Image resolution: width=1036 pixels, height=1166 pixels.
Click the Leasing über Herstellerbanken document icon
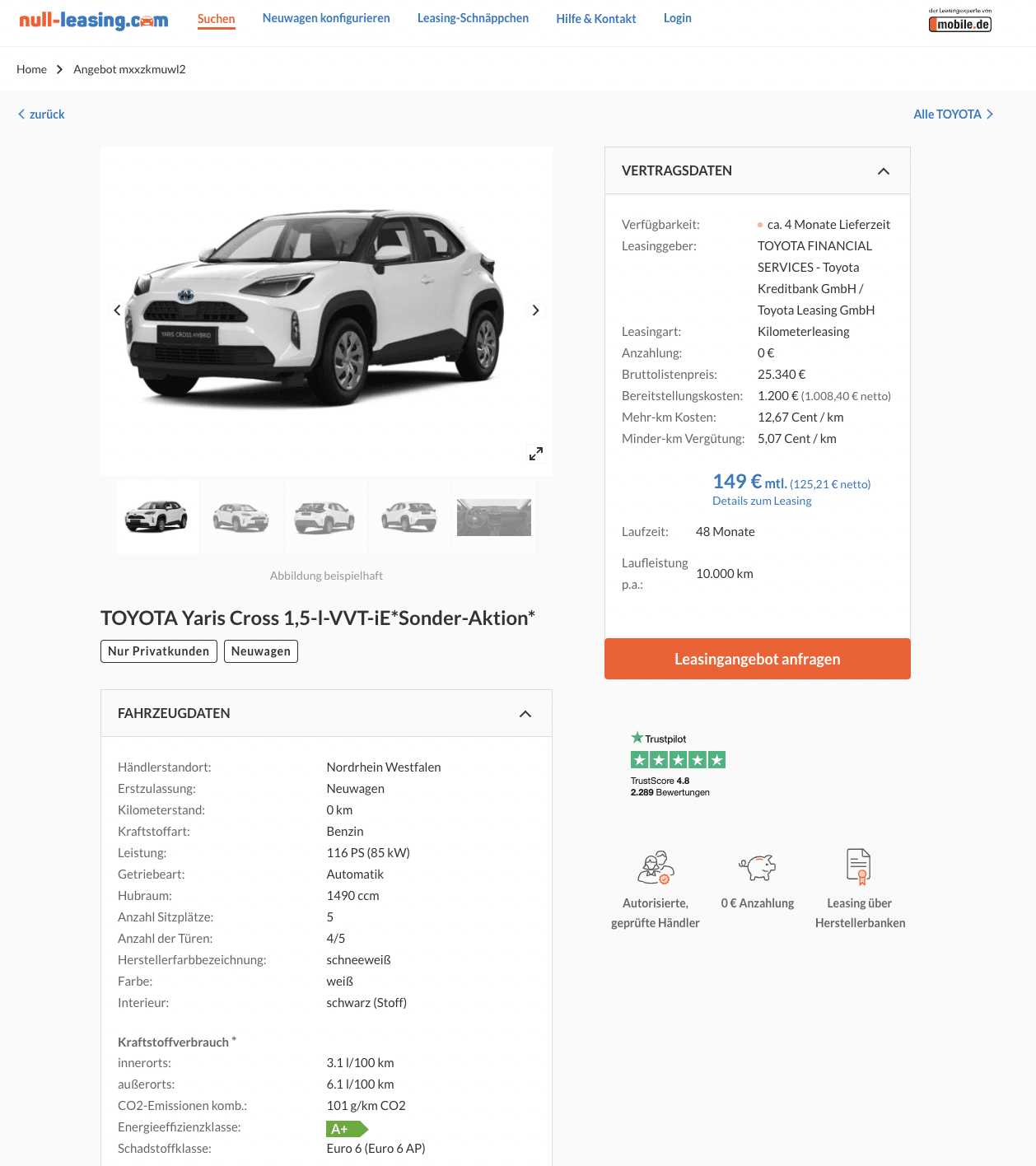[x=859, y=867]
